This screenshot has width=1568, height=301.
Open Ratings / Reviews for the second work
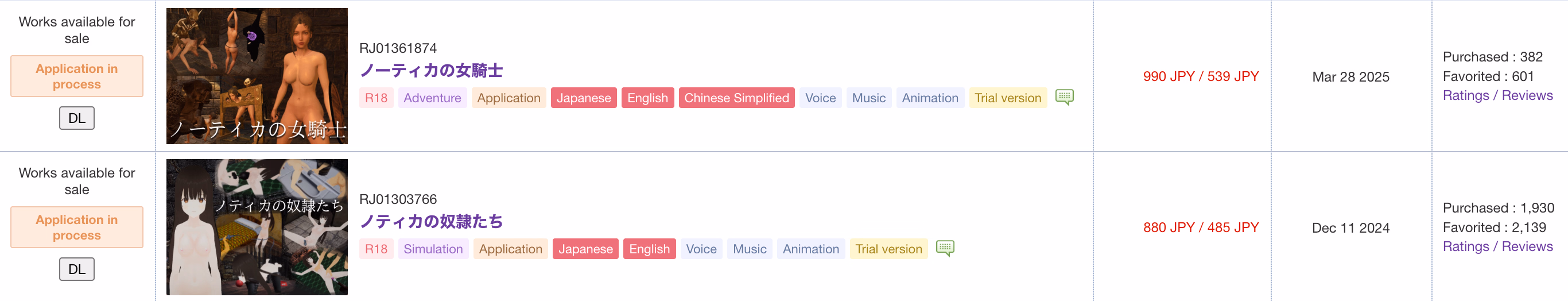pyautogui.click(x=1497, y=247)
